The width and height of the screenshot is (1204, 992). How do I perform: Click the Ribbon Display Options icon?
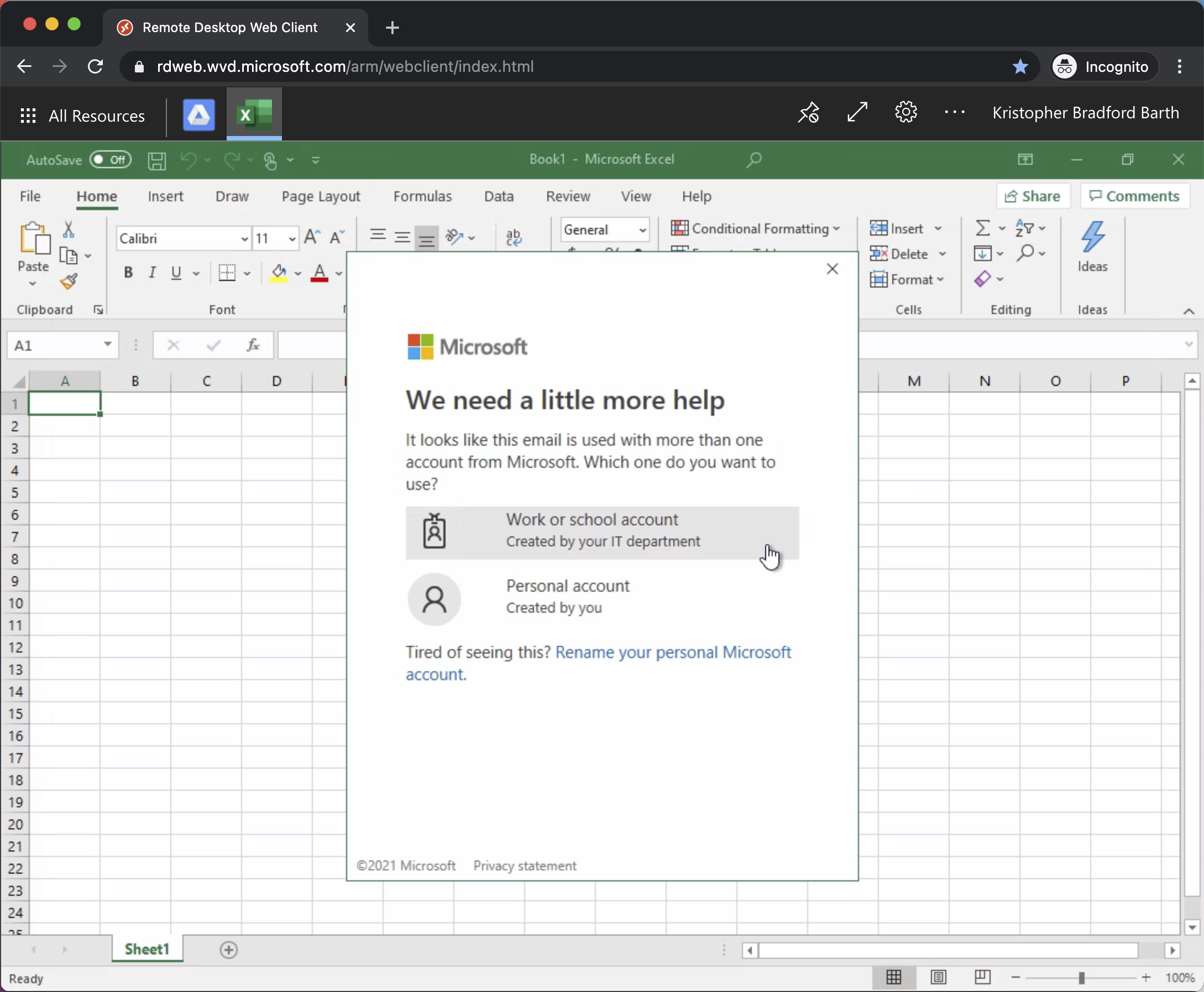1025,159
